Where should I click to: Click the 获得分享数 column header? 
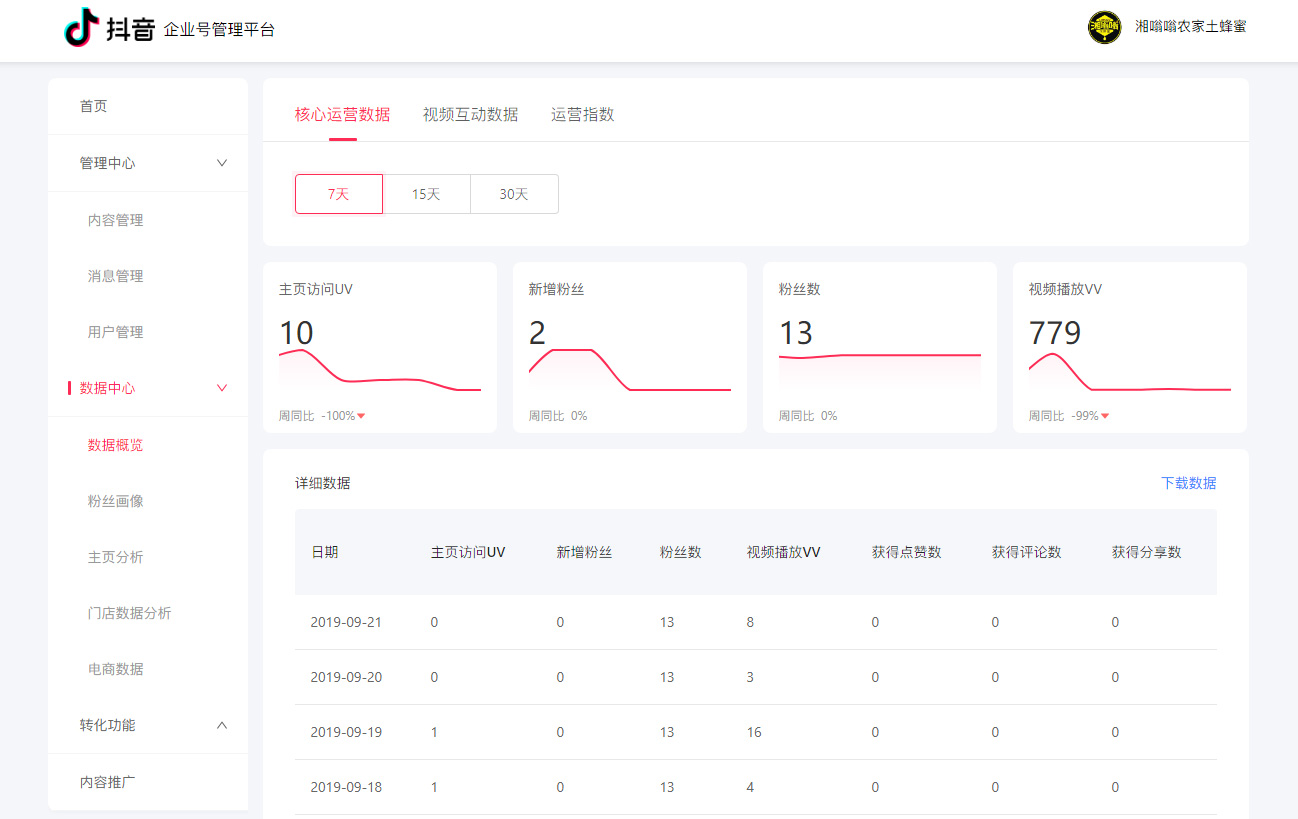[x=1146, y=552]
